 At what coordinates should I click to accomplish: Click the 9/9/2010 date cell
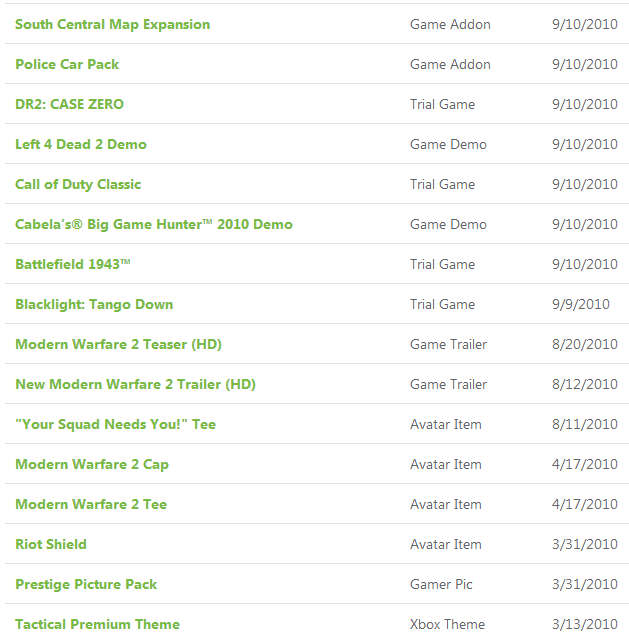[x=581, y=304]
